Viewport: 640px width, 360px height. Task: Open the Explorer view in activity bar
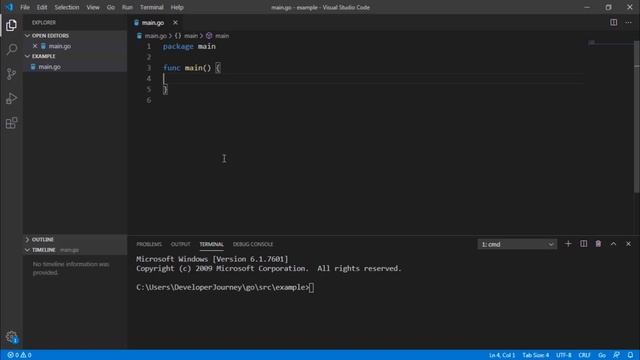point(11,25)
